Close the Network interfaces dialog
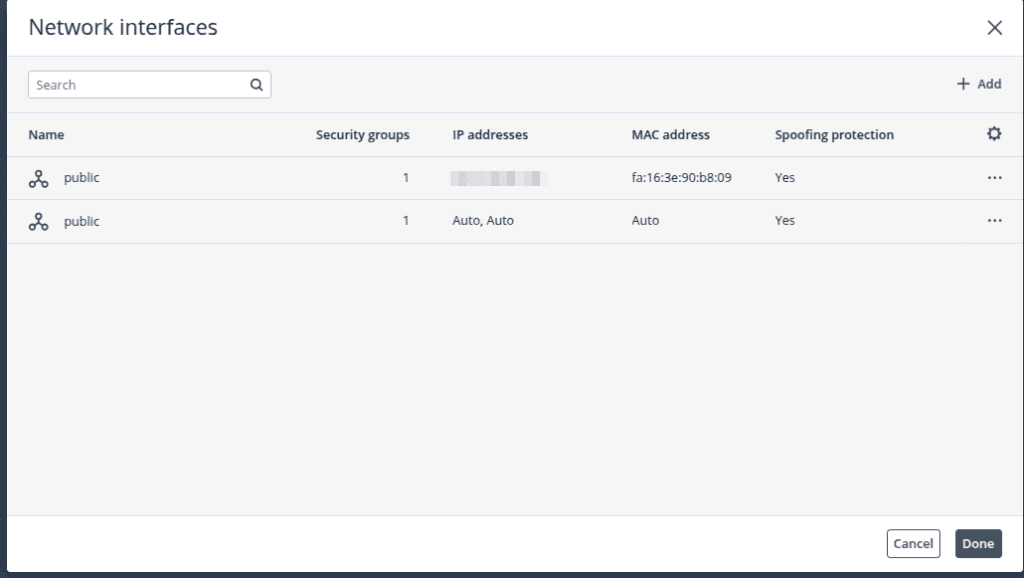1024x578 pixels. tap(995, 27)
